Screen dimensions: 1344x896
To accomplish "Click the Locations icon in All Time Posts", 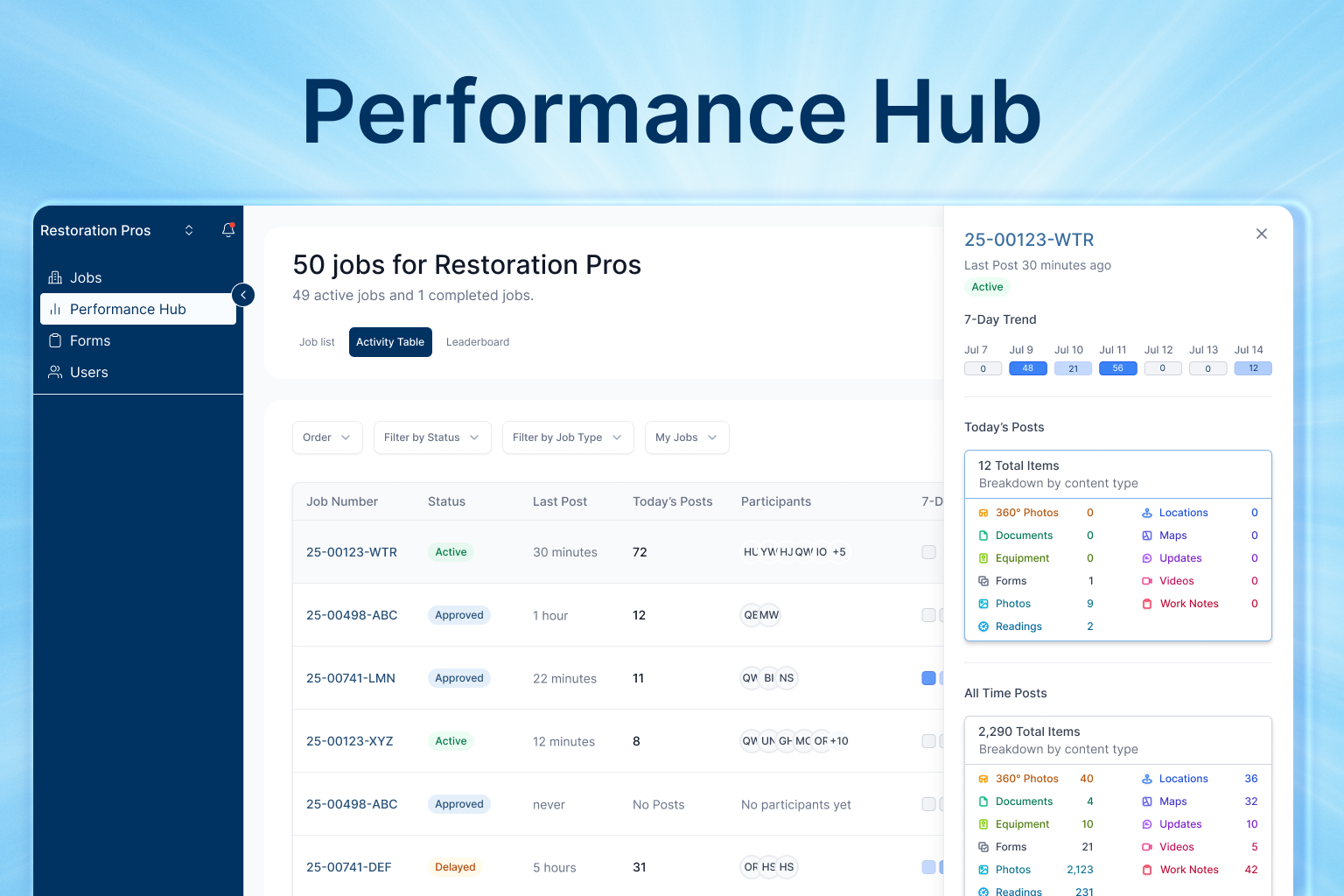I will (x=1147, y=779).
